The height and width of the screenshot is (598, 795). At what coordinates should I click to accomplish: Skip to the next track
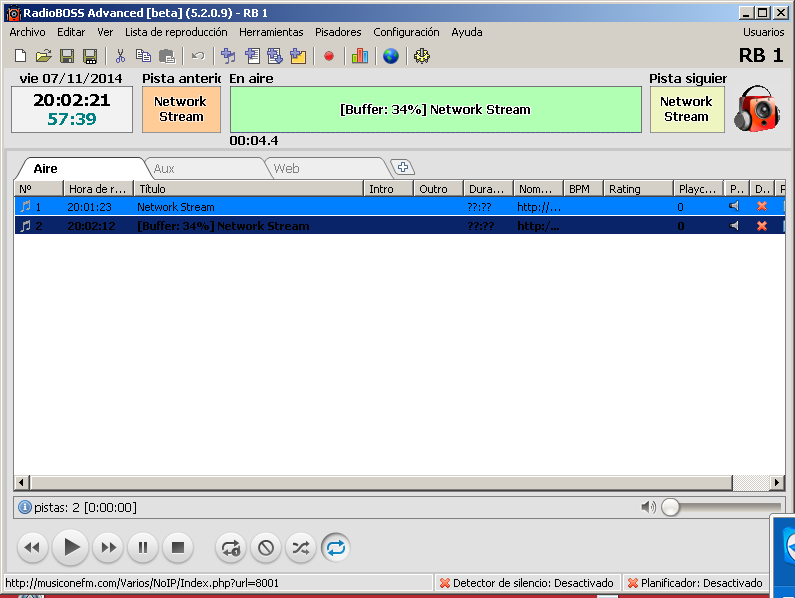pyautogui.click(x=108, y=548)
